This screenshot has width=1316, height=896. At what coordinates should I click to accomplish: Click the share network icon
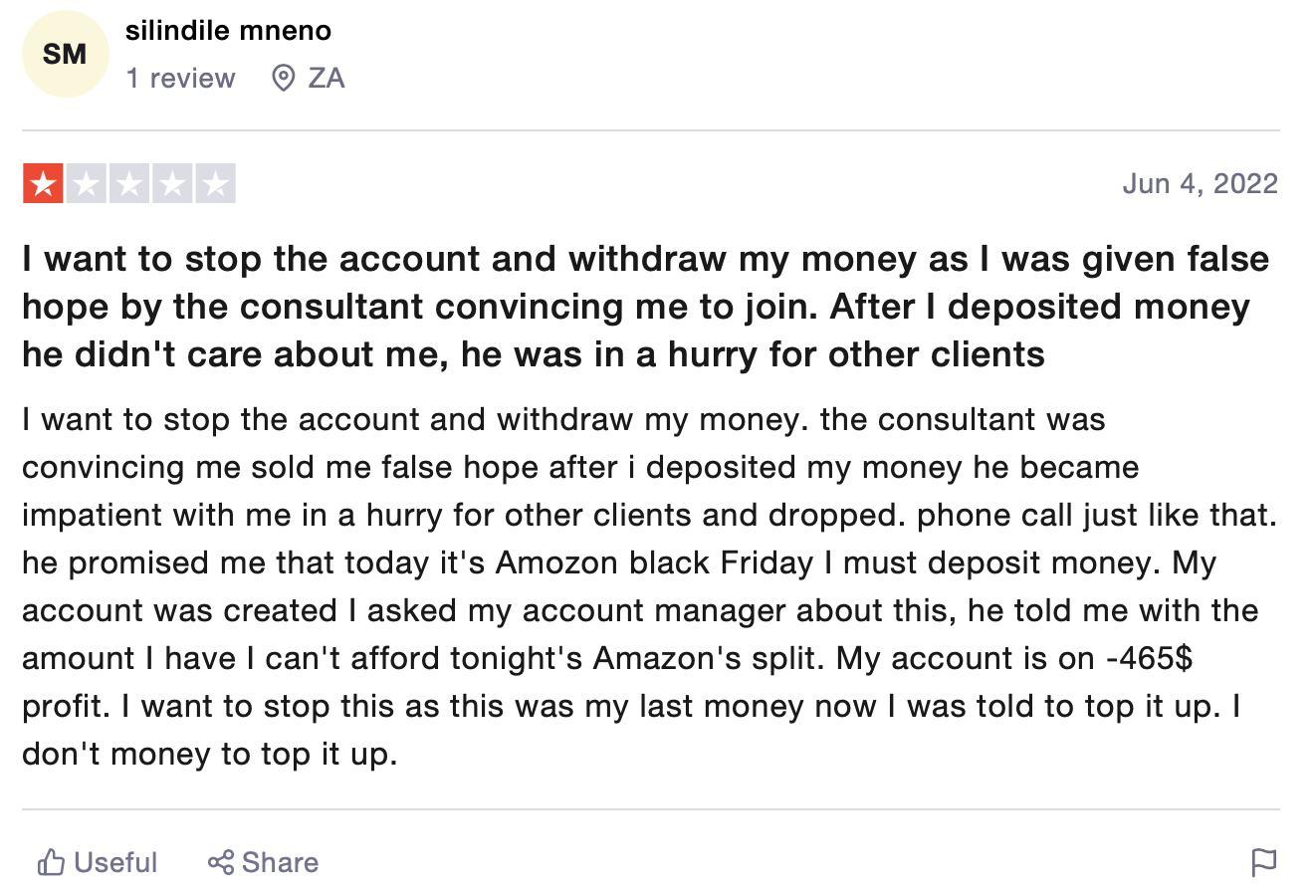tap(220, 862)
